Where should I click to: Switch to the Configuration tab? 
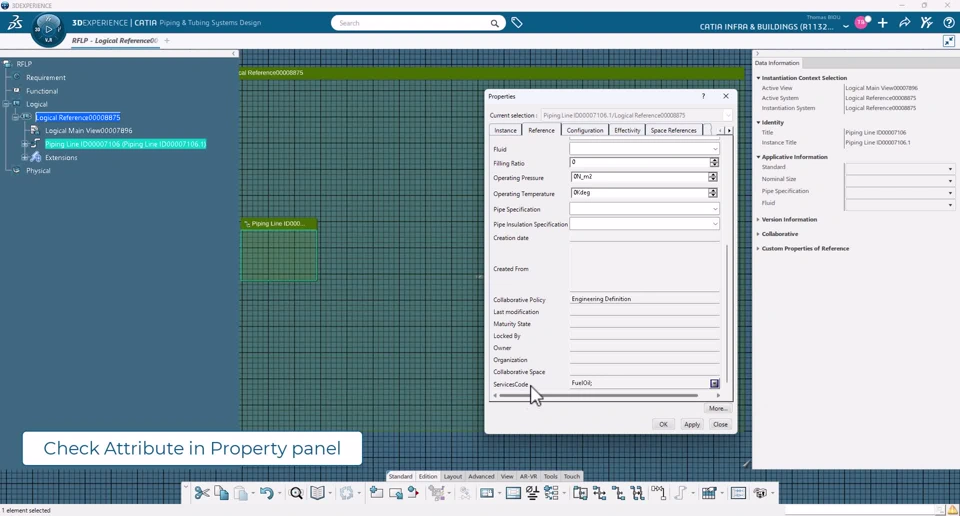coord(585,130)
